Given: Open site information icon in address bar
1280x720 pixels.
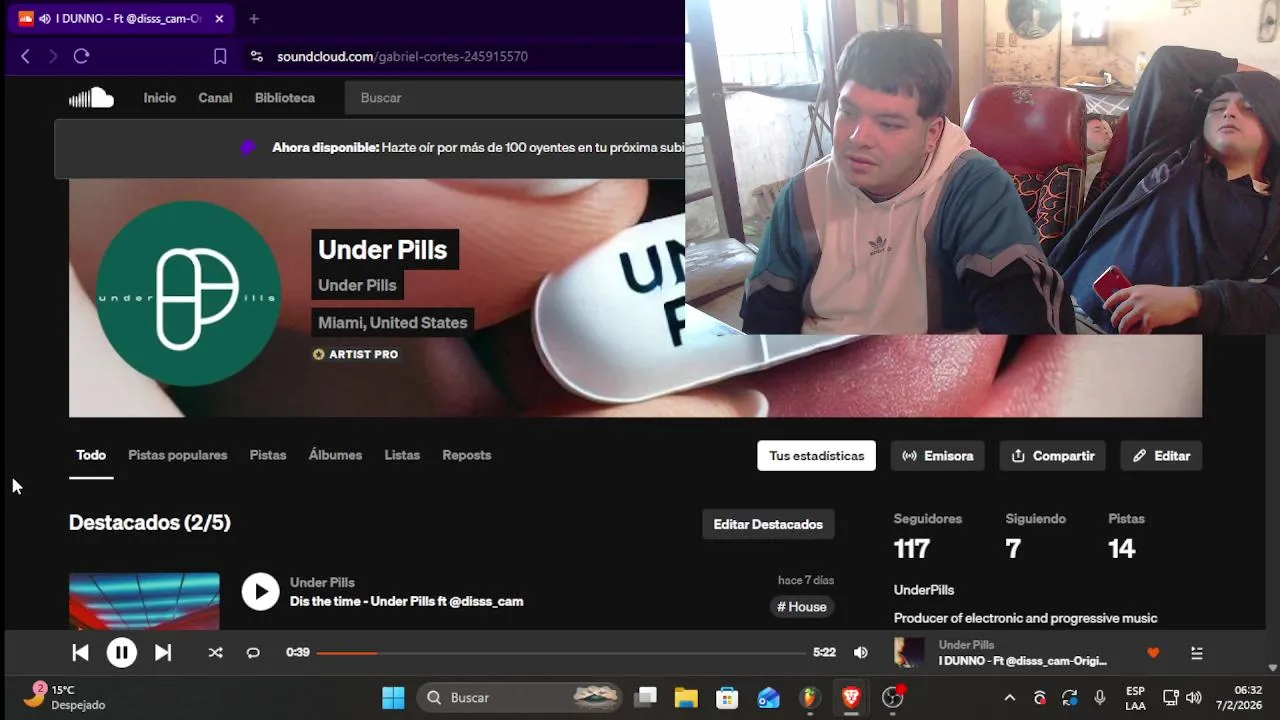Looking at the screenshot, I should pos(257,57).
